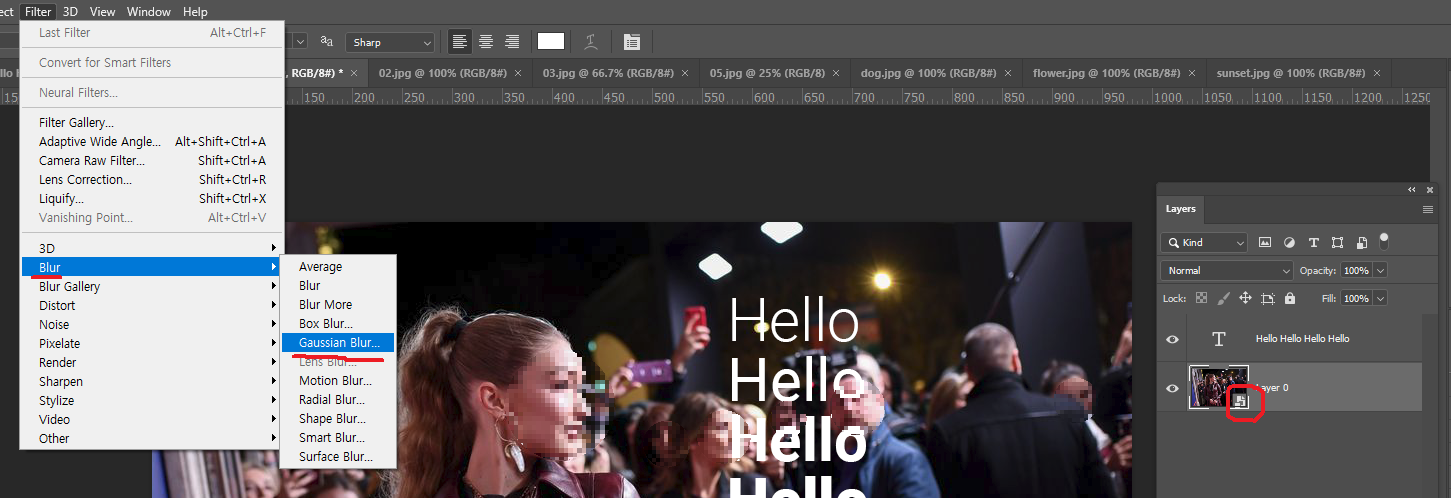Viewport: 1451px width, 498px height.
Task: Prevent artboard auto-nesting lock icon
Action: point(1268,298)
